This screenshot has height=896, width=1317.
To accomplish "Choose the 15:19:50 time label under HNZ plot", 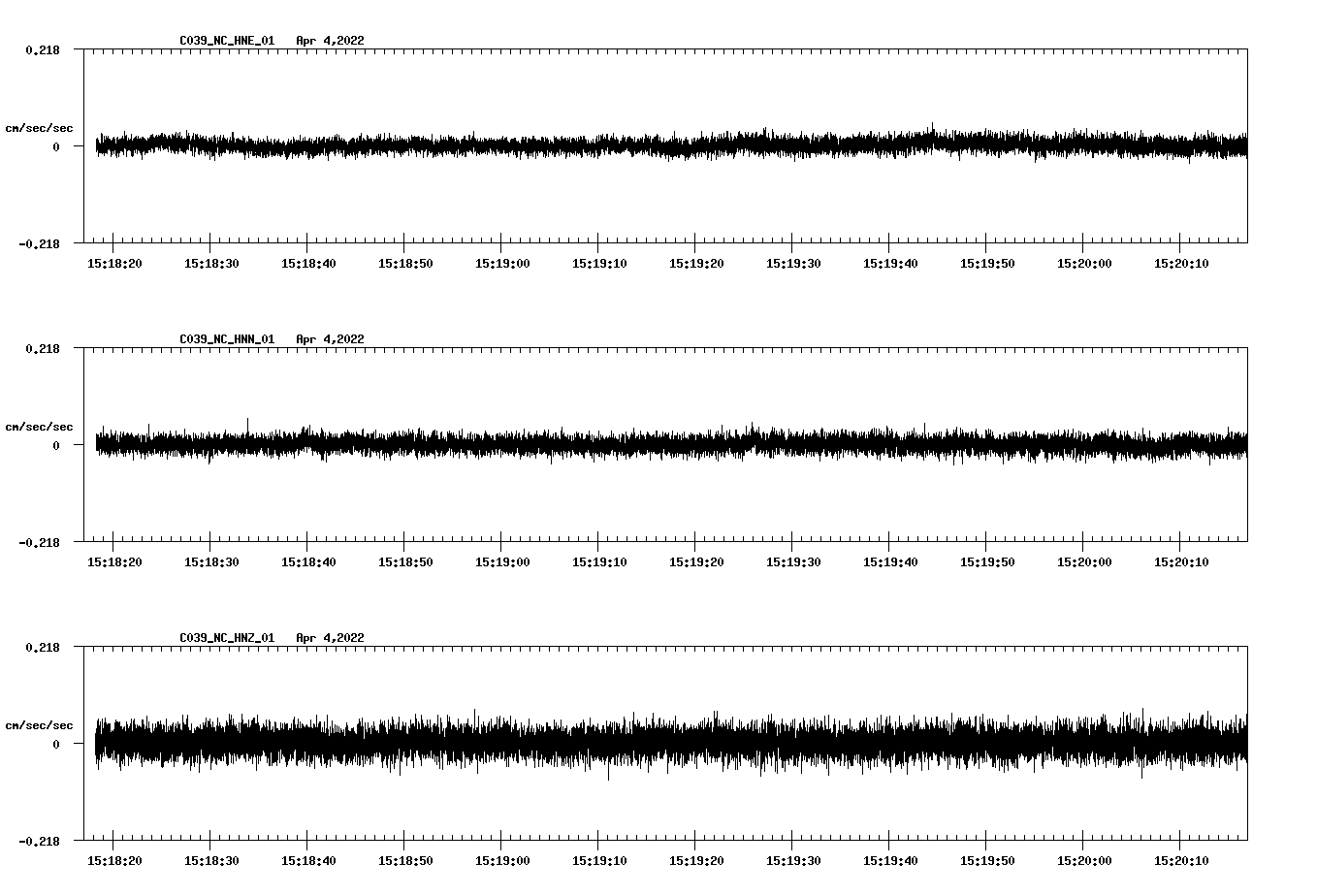I will [987, 861].
